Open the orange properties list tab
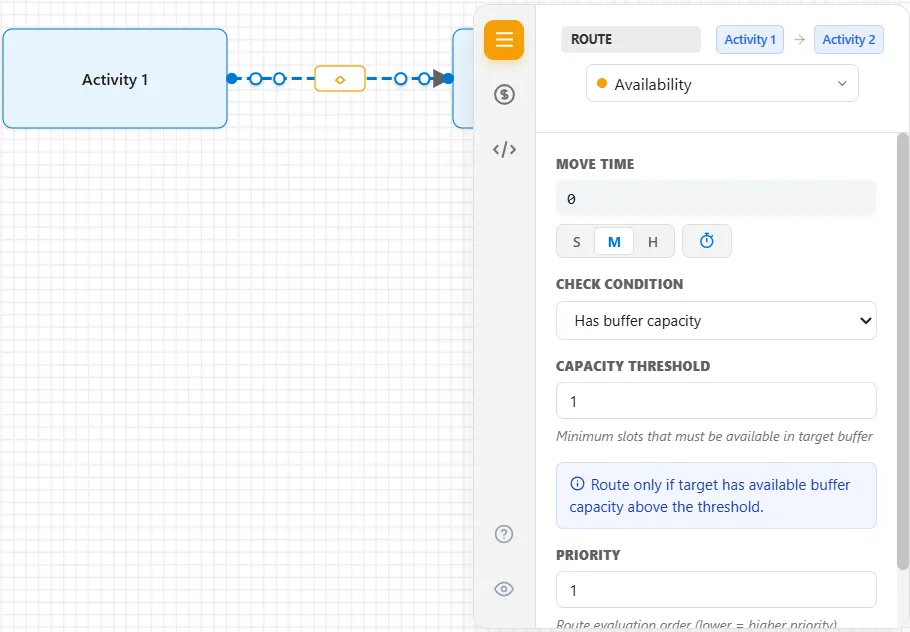 504,40
